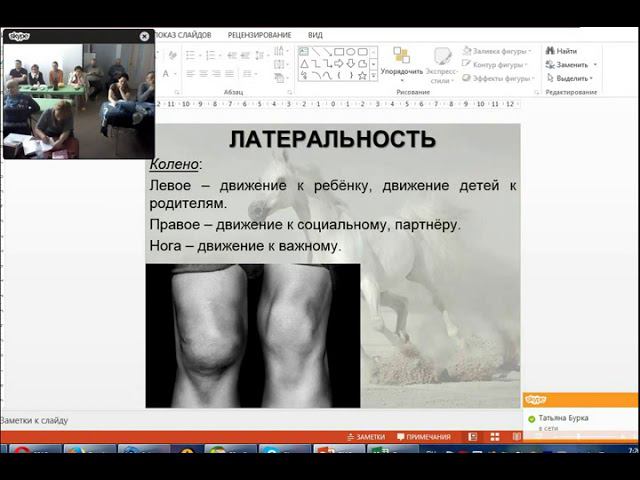Viewport: 640px width, 480px height.
Task: Increase the list indent level
Action: (x=245, y=55)
